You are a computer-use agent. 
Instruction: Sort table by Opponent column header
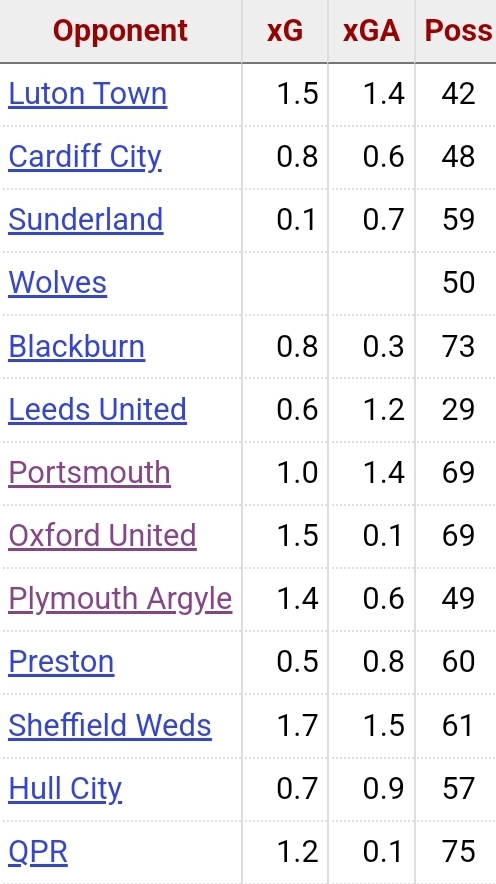(x=120, y=30)
